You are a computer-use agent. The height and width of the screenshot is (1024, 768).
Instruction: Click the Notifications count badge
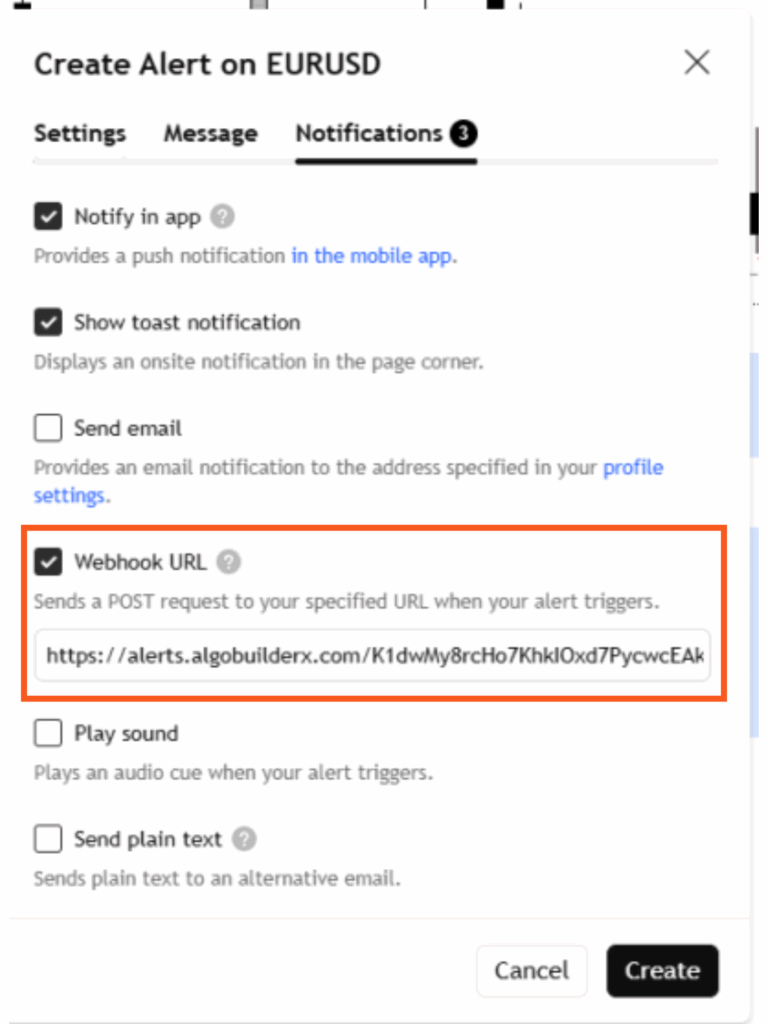[x=463, y=133]
